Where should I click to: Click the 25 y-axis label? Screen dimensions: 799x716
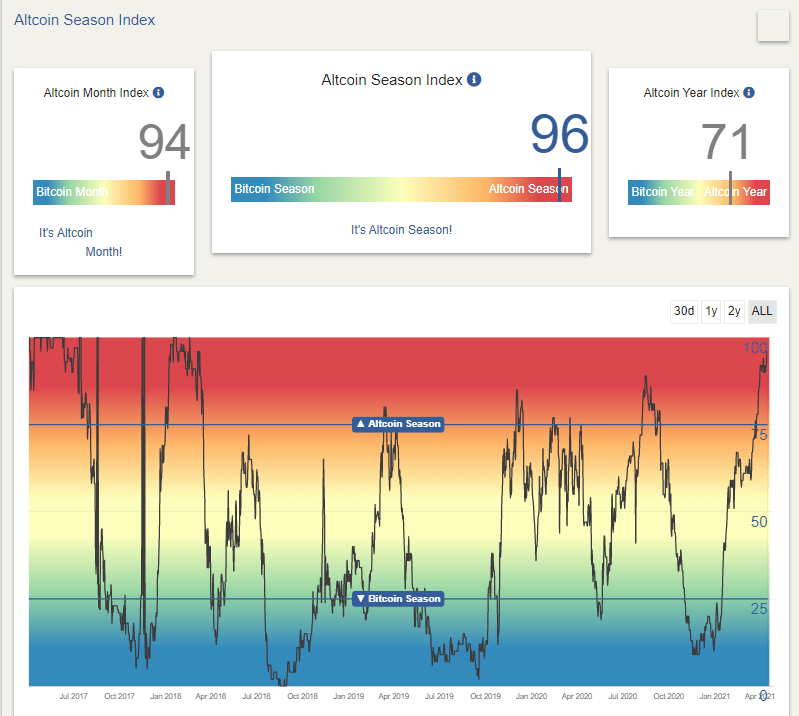759,608
